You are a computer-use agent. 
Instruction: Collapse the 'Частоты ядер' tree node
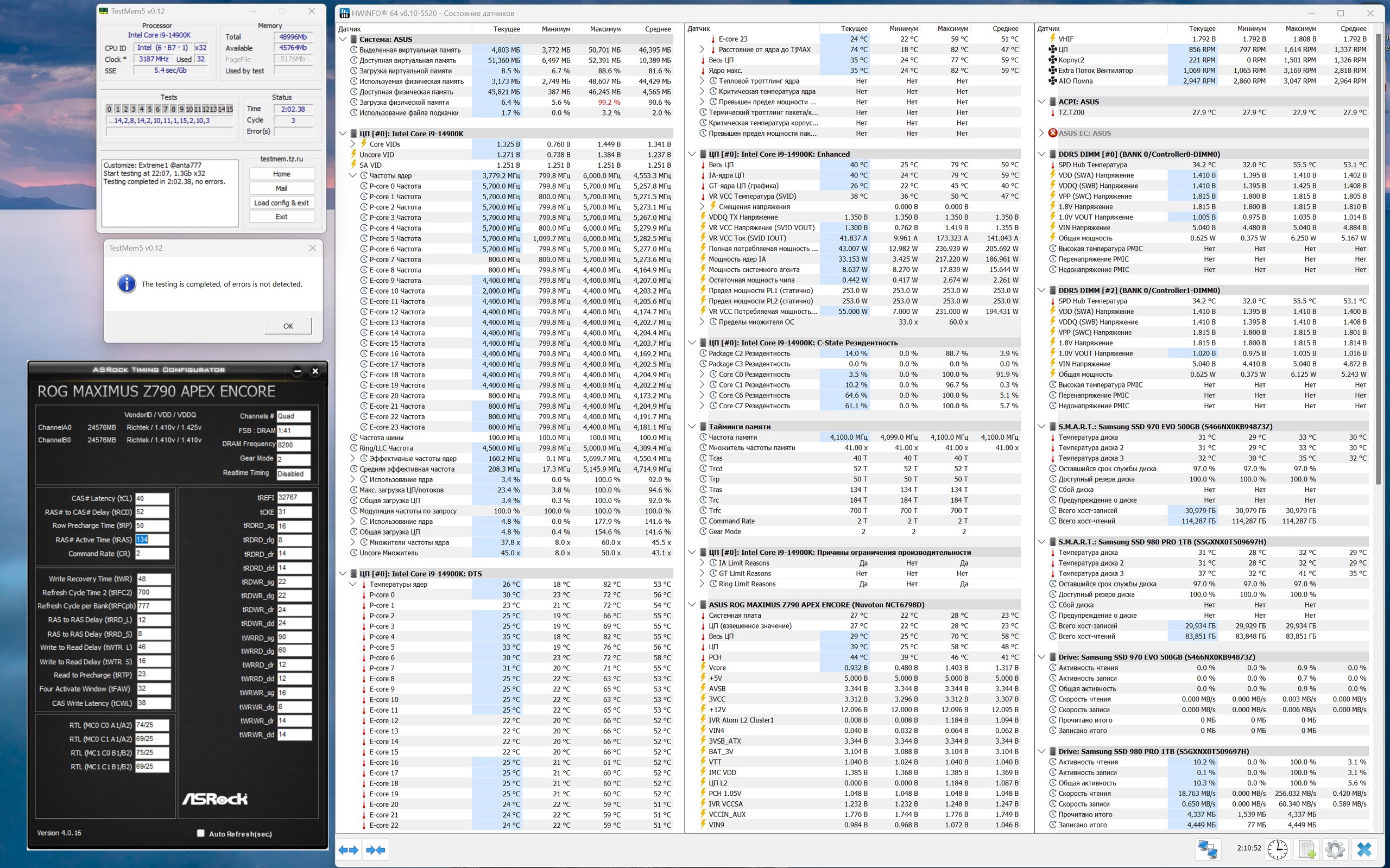pos(353,176)
